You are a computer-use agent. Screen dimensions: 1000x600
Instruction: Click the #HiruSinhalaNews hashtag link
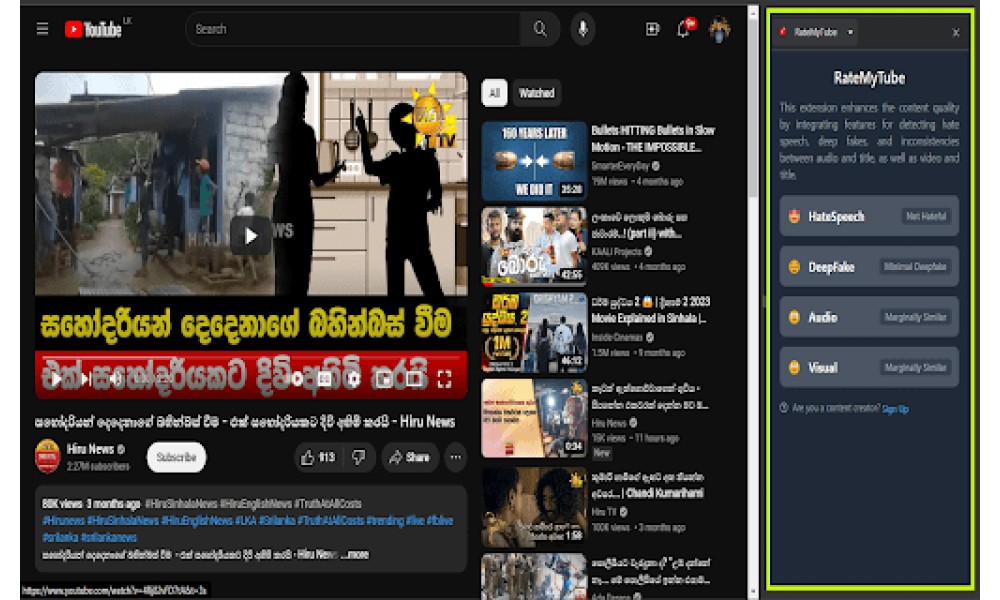pyautogui.click(x=124, y=521)
